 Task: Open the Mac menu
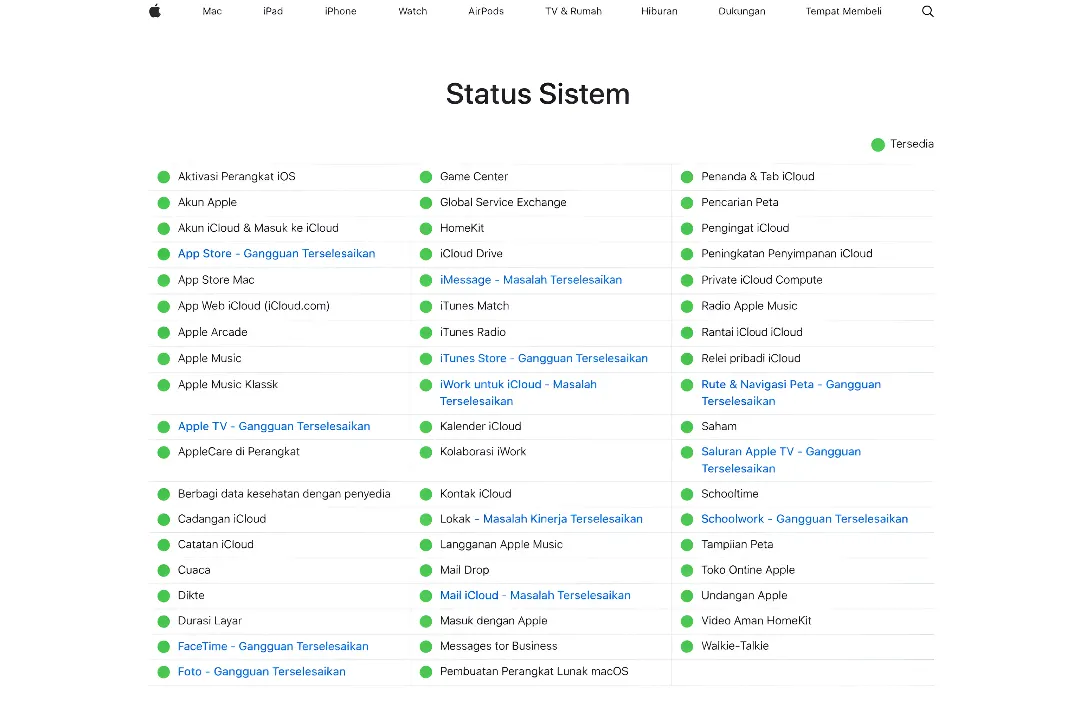(x=212, y=11)
